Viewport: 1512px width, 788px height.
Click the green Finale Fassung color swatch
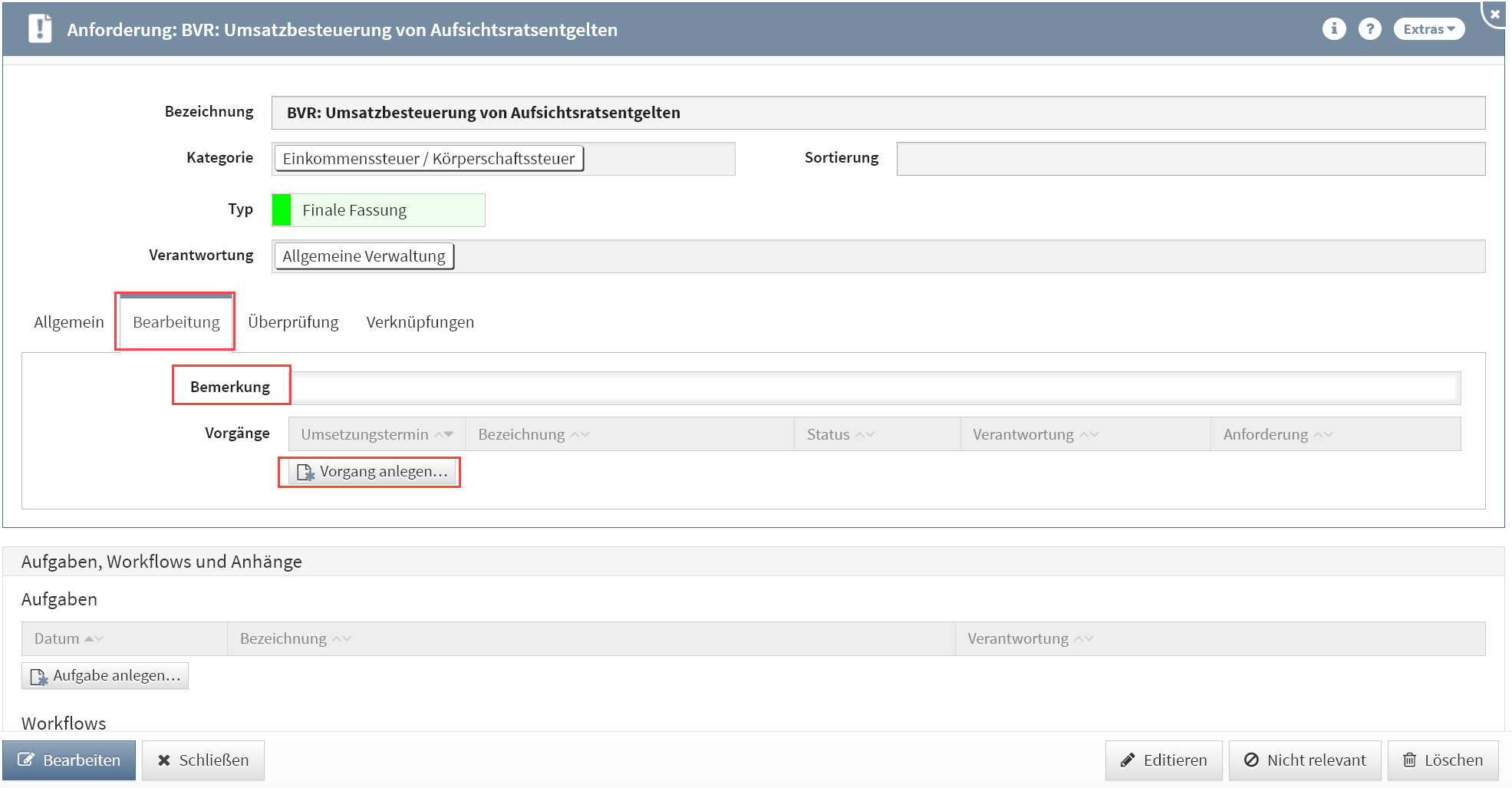(x=282, y=210)
